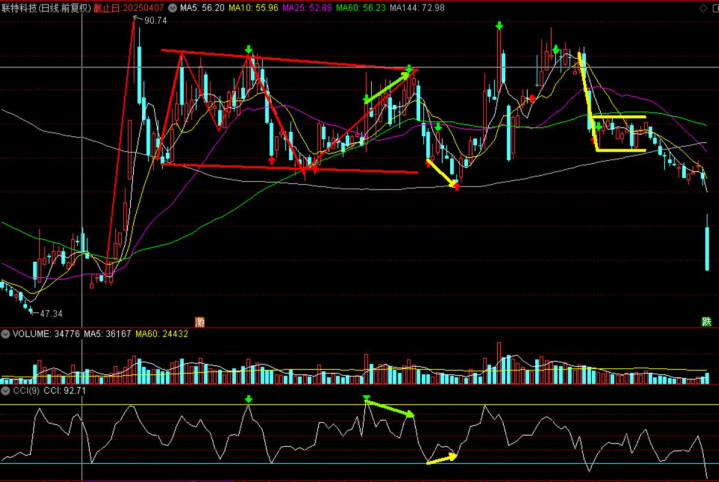Screen dimensions: 719x482
Task: Click the VOLUME: 34776 label
Action: [46, 334]
